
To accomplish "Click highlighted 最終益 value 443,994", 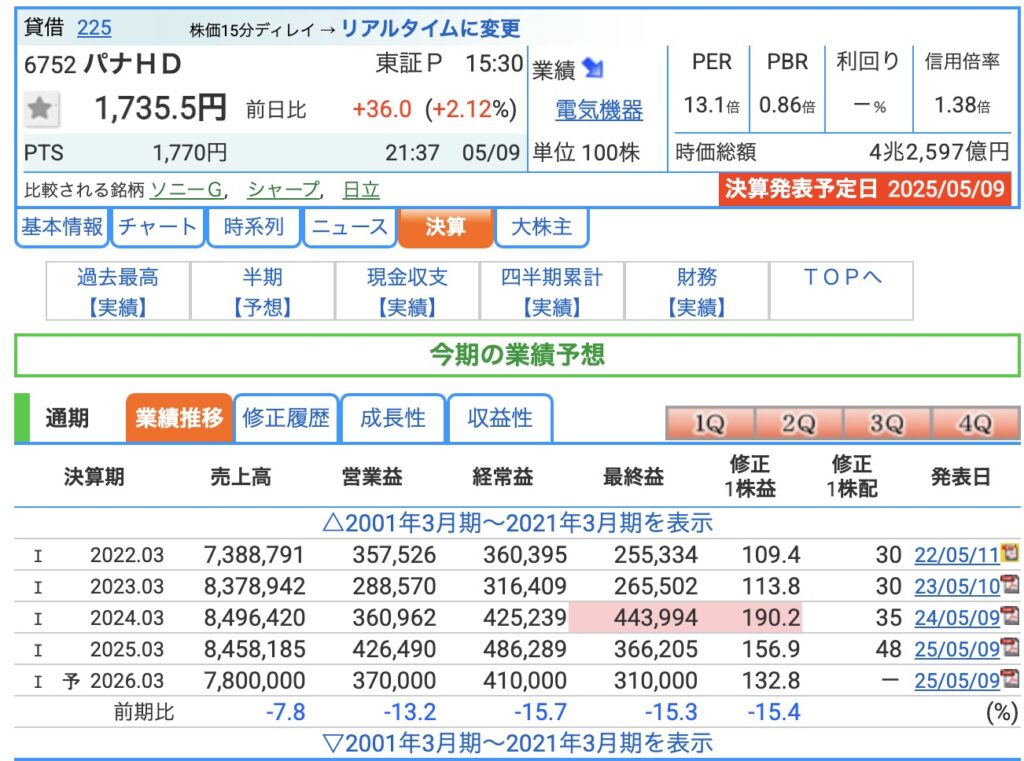I will point(656,617).
